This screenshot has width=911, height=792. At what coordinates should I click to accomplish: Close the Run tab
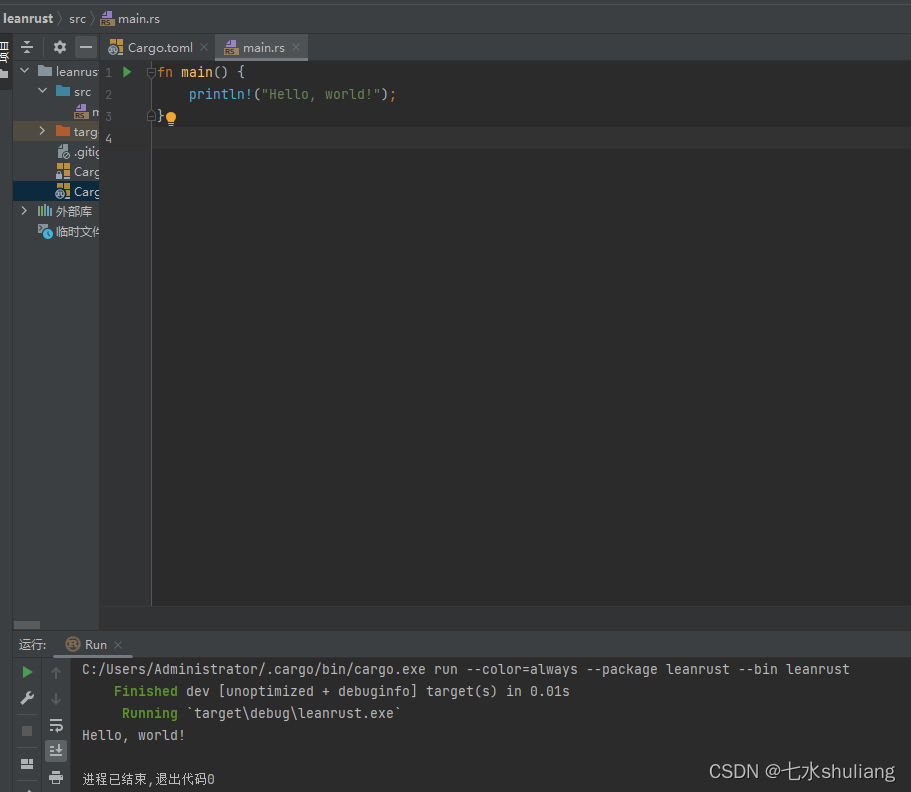[118, 645]
